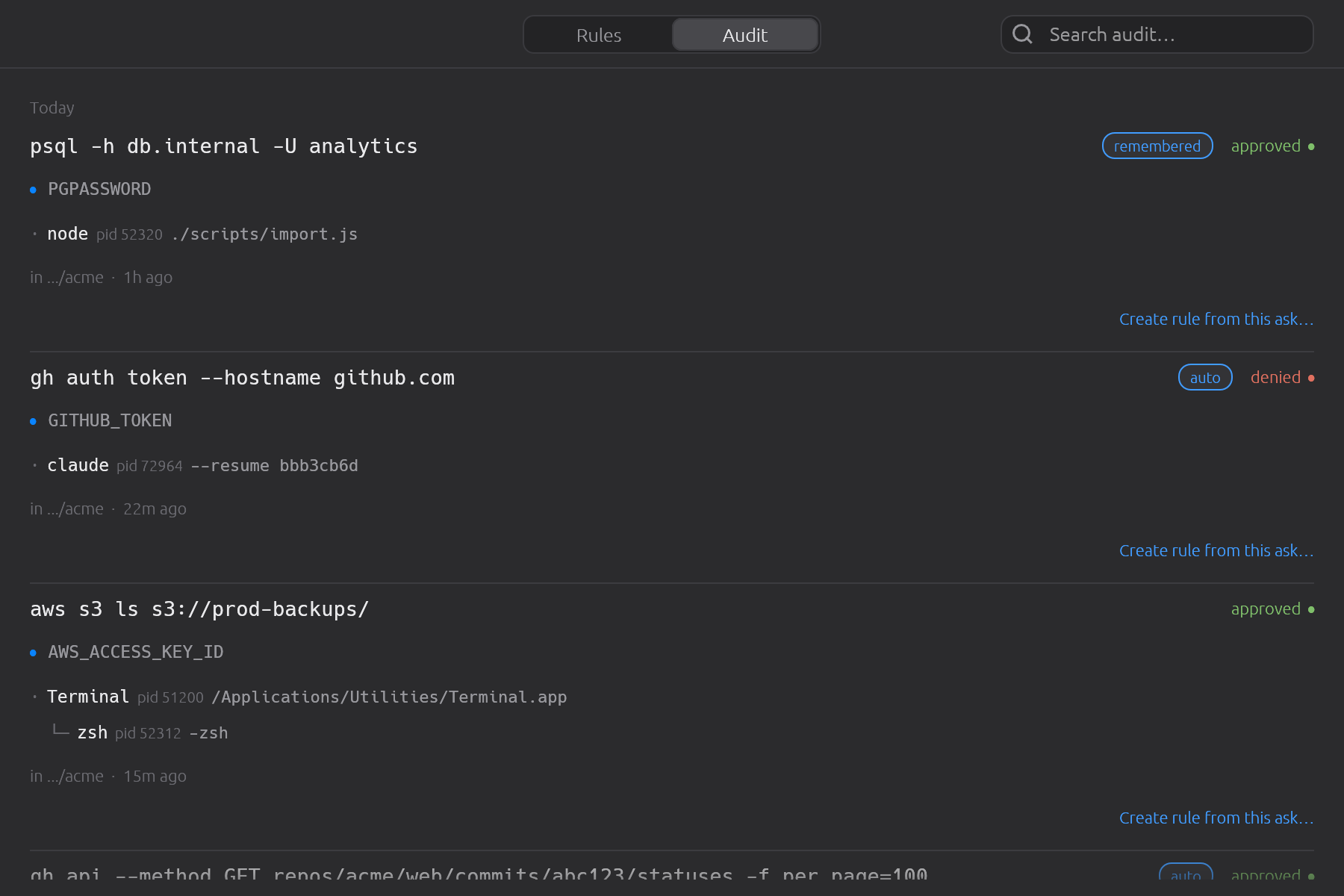Click the approved status on the aws s3 entry
This screenshot has height=896, width=1344.
(1272, 609)
